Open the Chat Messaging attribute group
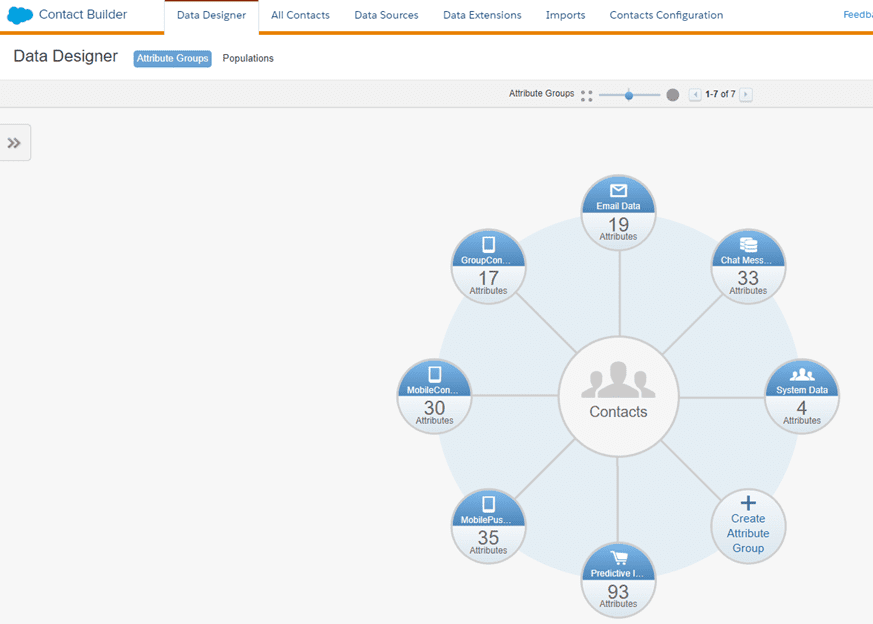Viewport: 873px width, 624px height. (748, 266)
